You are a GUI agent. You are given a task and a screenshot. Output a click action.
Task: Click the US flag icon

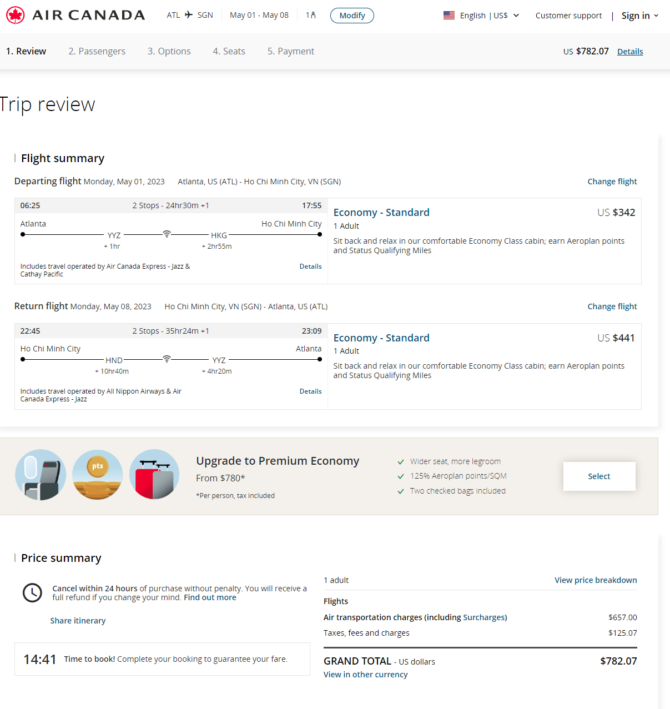click(x=449, y=15)
